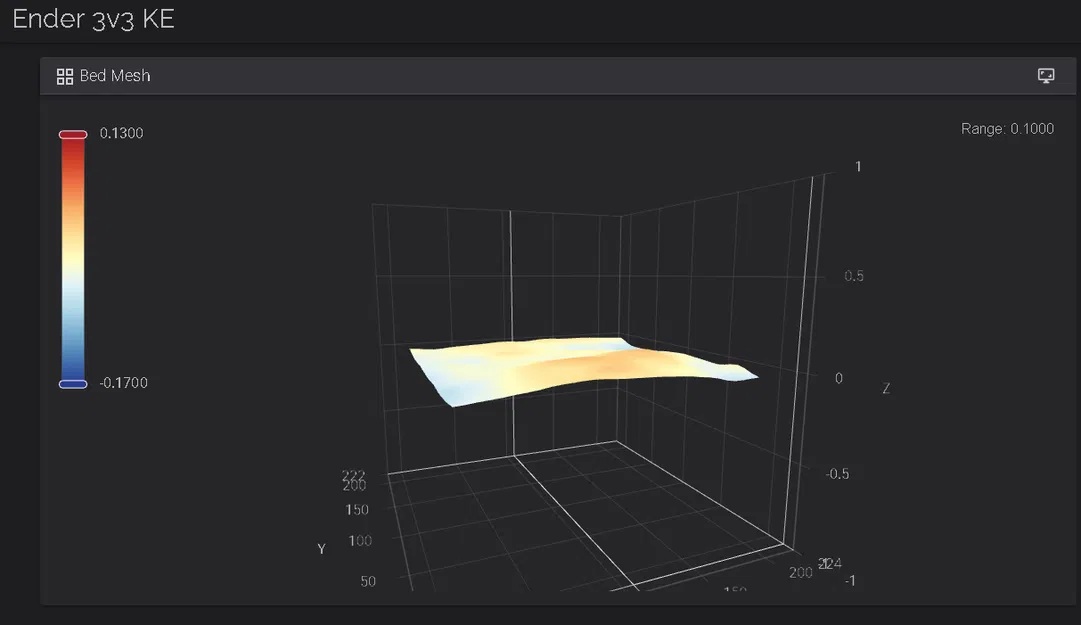Click the color gradient scale bar
This screenshot has width=1081, height=625.
[x=71, y=257]
